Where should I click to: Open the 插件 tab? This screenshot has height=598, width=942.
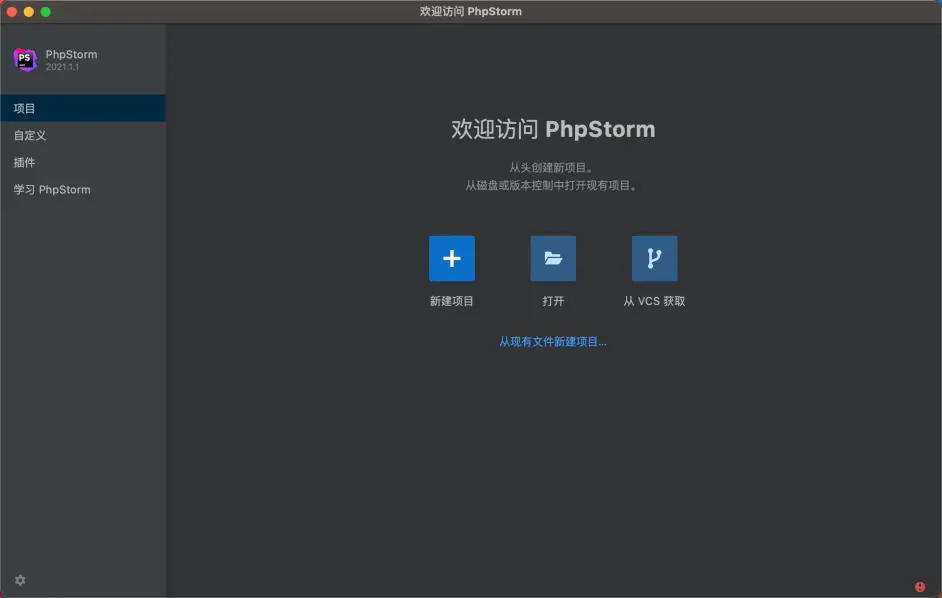[83, 162]
